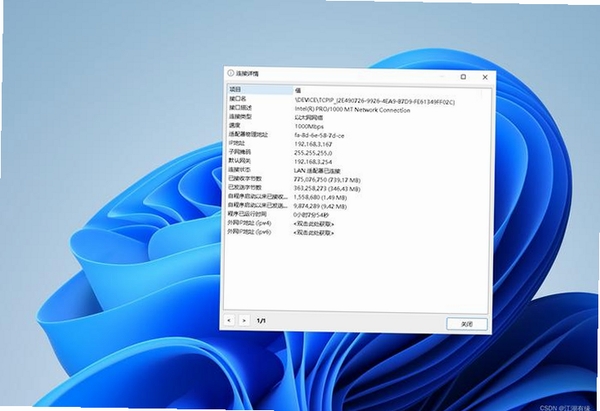Image resolution: width=600 pixels, height=411 pixels.
Task: Select the 连接状态 row label
Action: tap(240, 170)
